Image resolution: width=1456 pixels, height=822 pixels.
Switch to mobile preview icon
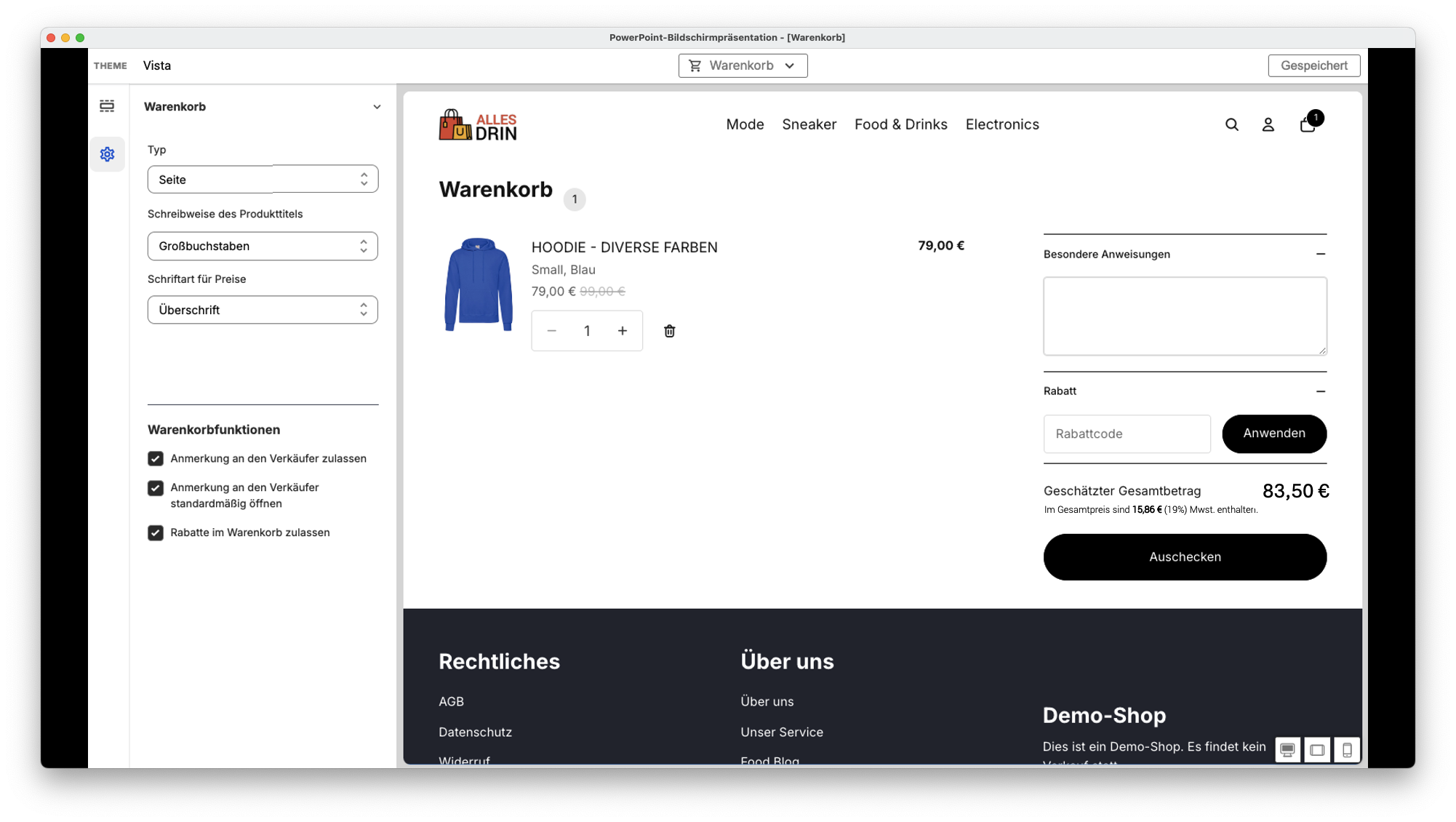click(1347, 750)
